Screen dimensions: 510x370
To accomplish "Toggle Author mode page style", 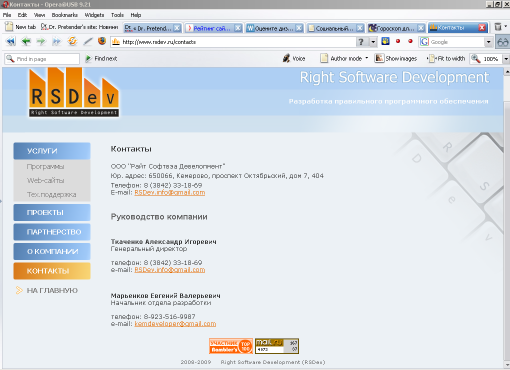I will click(x=342, y=59).
